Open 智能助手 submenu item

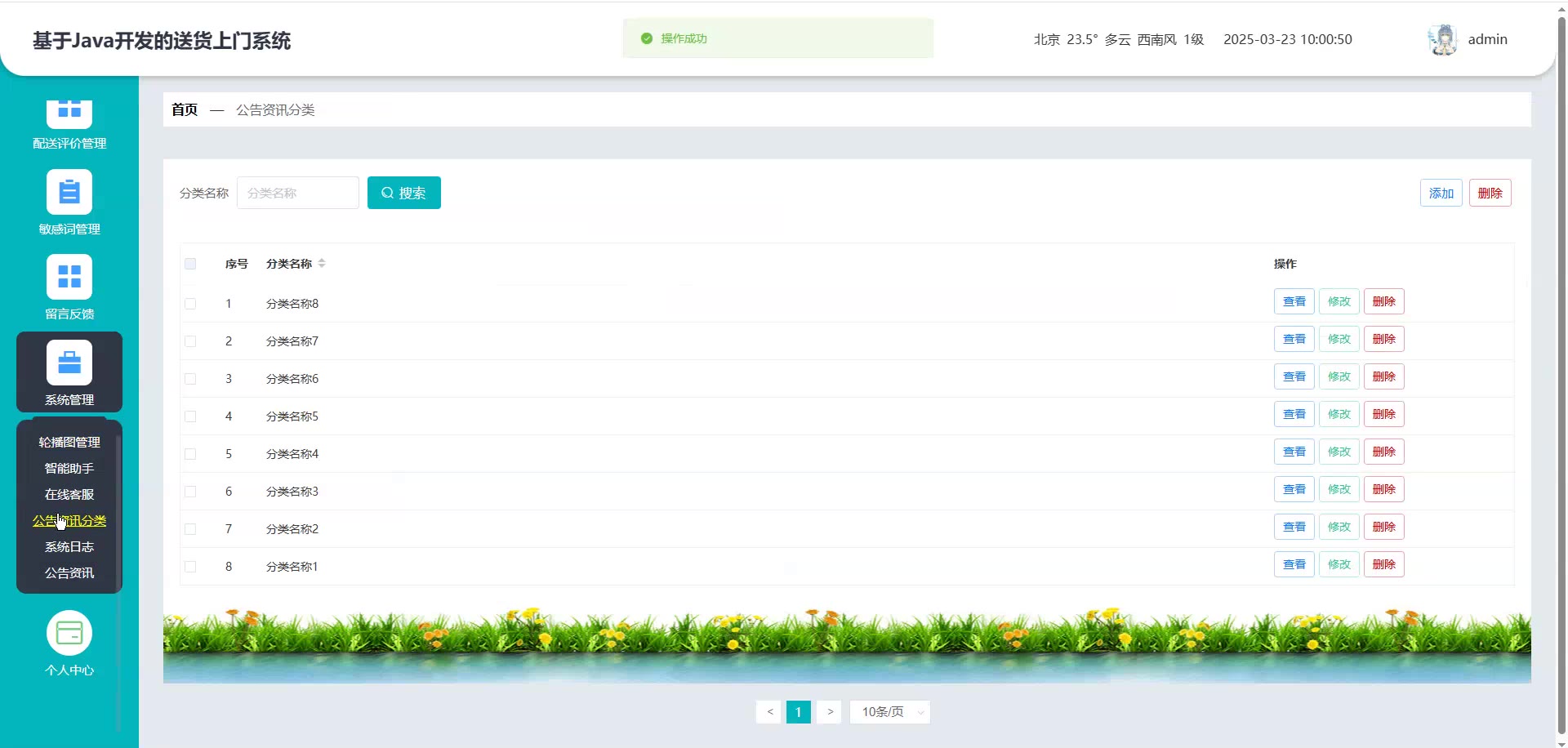(x=69, y=468)
